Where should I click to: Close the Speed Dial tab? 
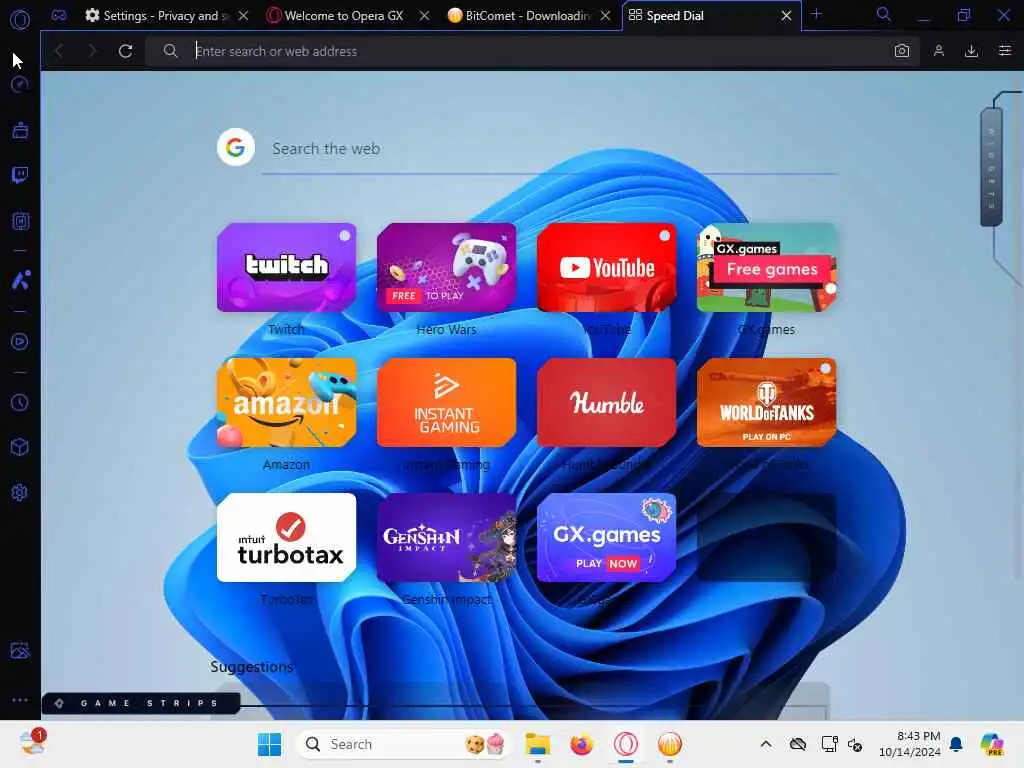[x=787, y=15]
